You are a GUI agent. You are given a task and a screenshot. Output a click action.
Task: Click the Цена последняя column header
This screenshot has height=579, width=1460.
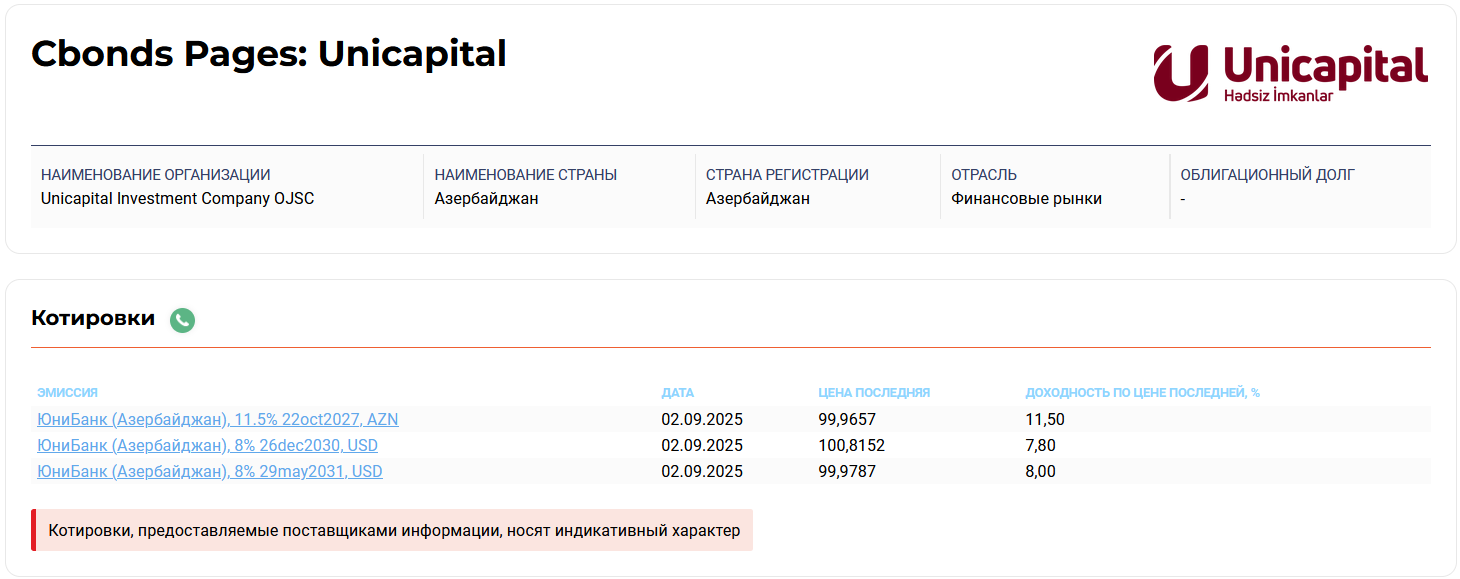pyautogui.click(x=873, y=393)
